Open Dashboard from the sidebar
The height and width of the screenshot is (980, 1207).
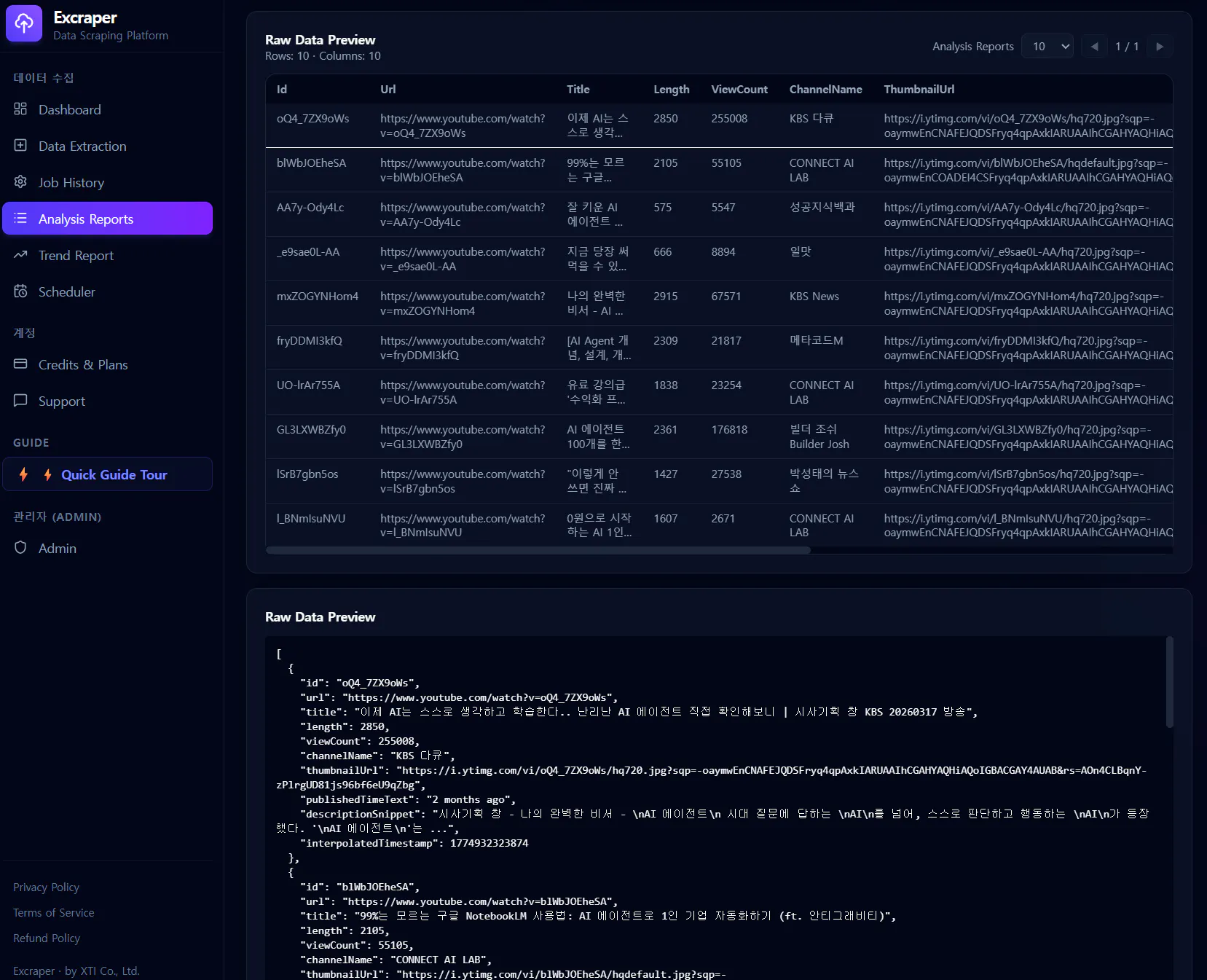[108, 109]
